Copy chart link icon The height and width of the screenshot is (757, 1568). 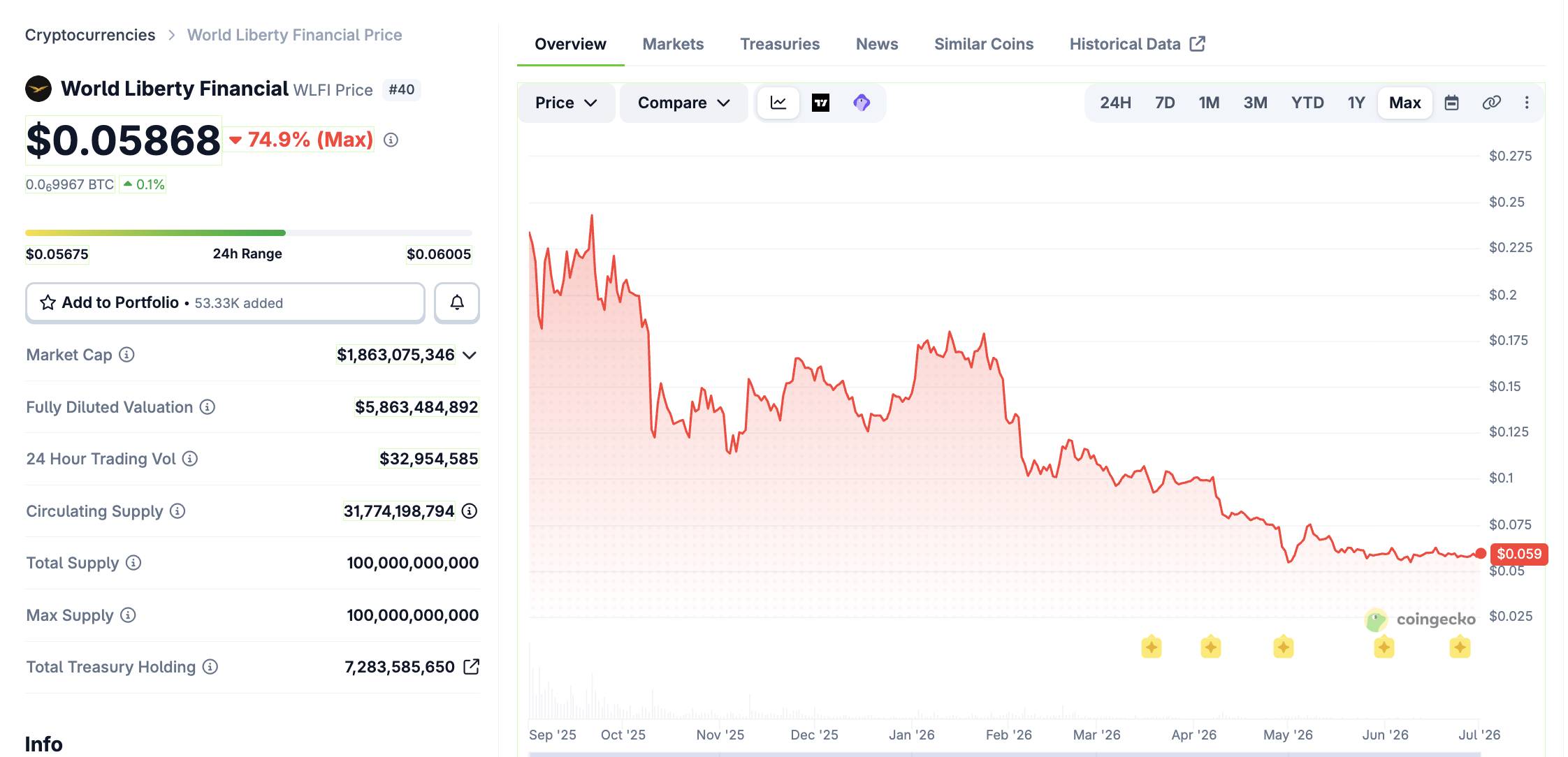coord(1491,103)
